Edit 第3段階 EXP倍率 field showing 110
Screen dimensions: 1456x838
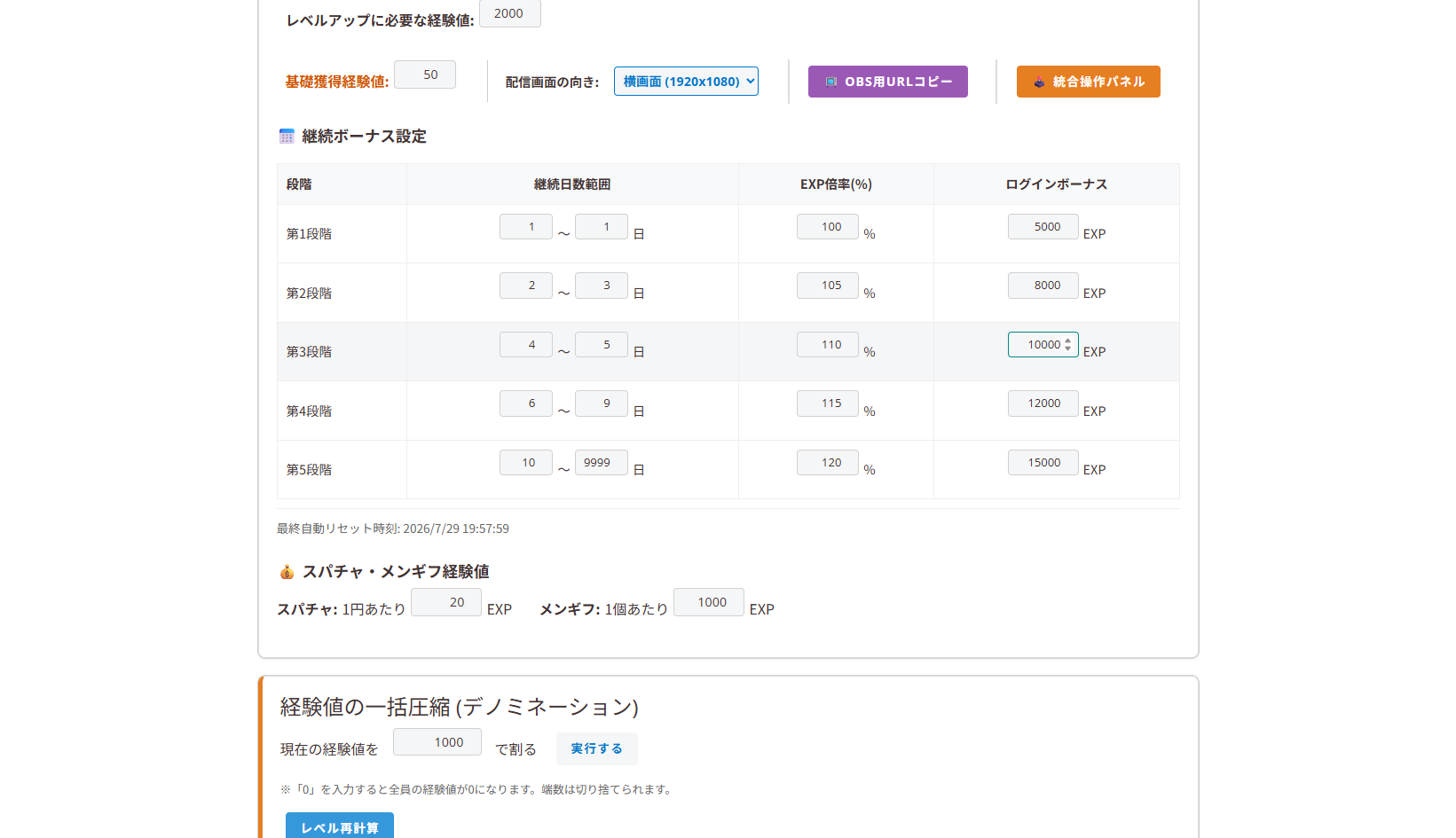click(x=828, y=344)
